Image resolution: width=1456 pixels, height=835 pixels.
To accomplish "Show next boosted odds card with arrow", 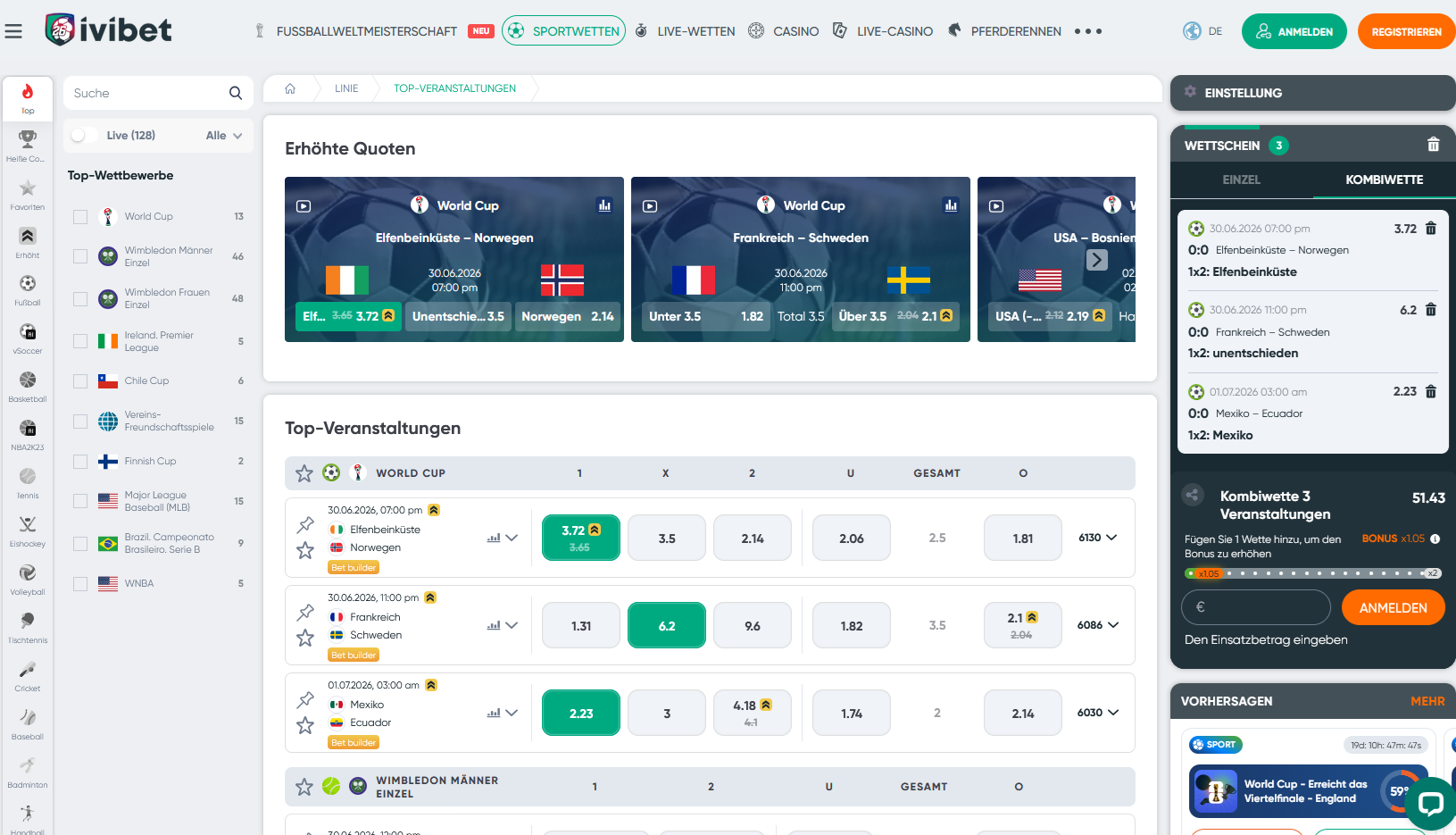I will pyautogui.click(x=1097, y=260).
